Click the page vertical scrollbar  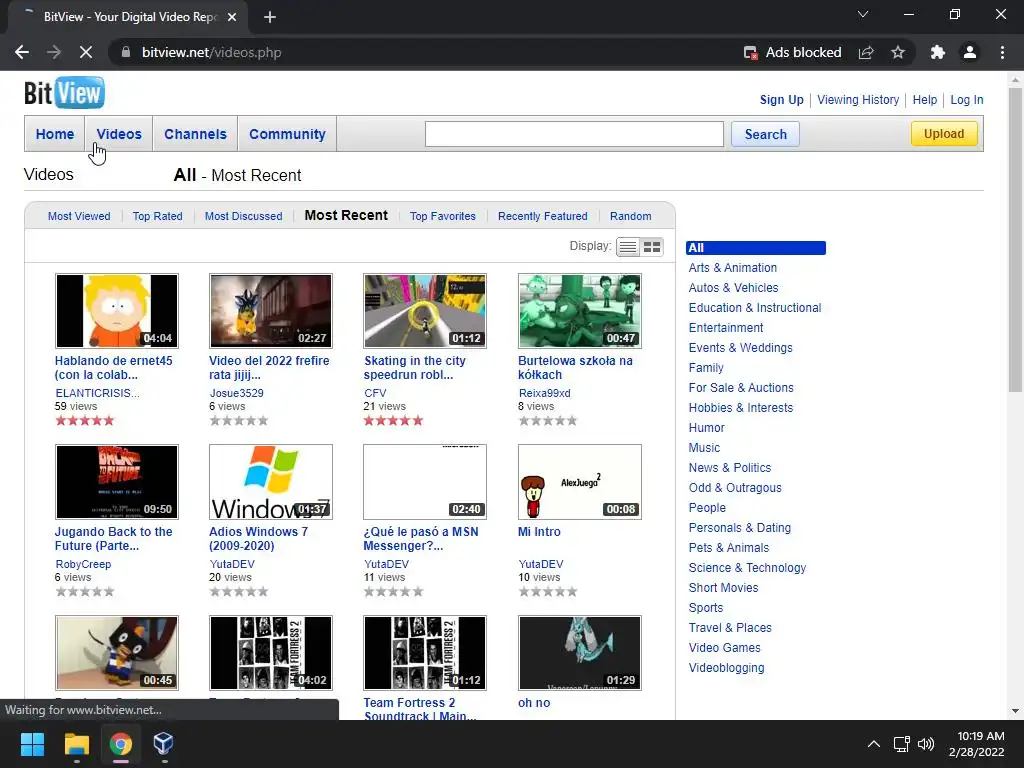click(x=1015, y=240)
